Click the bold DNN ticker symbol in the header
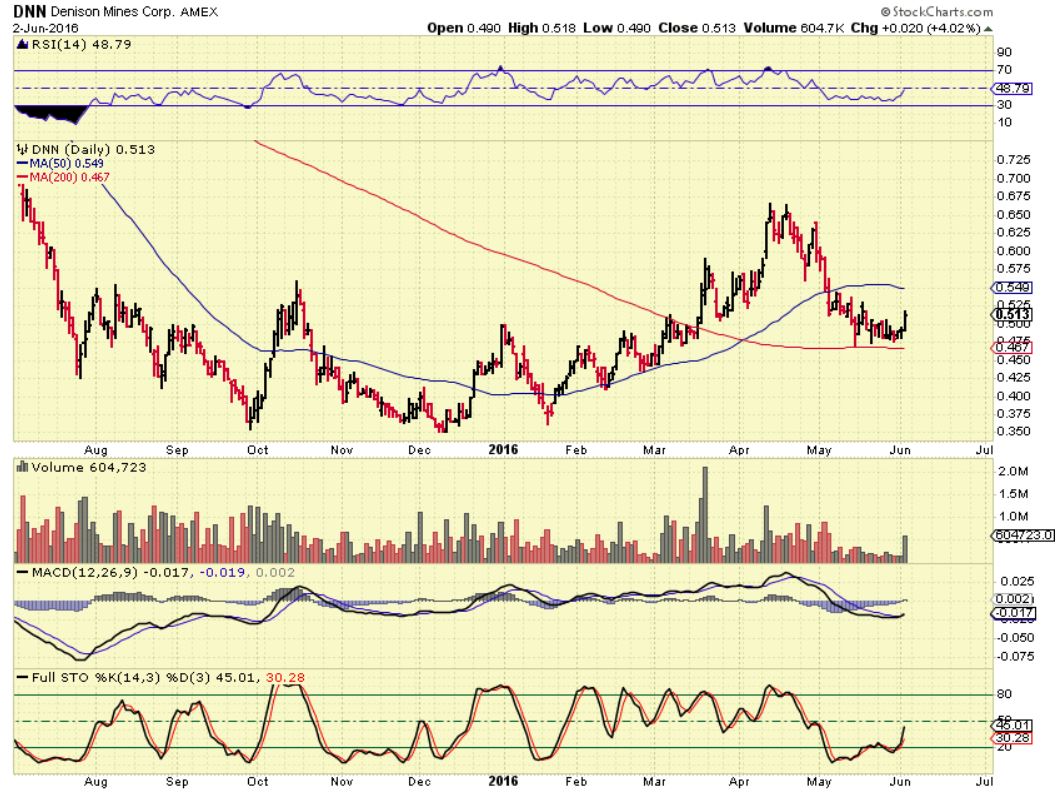The width and height of the screenshot is (1059, 796). pyautogui.click(x=30, y=11)
